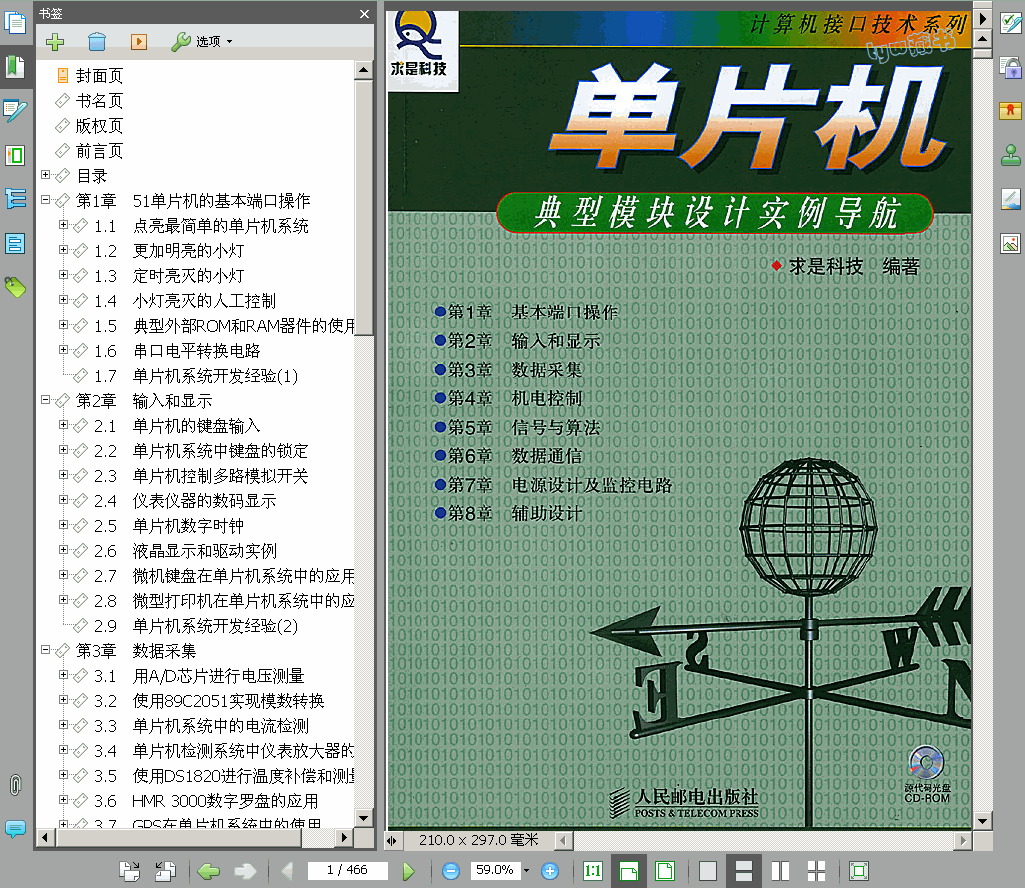Zoom out with the blue minus button
The width and height of the screenshot is (1025, 888).
[451, 871]
